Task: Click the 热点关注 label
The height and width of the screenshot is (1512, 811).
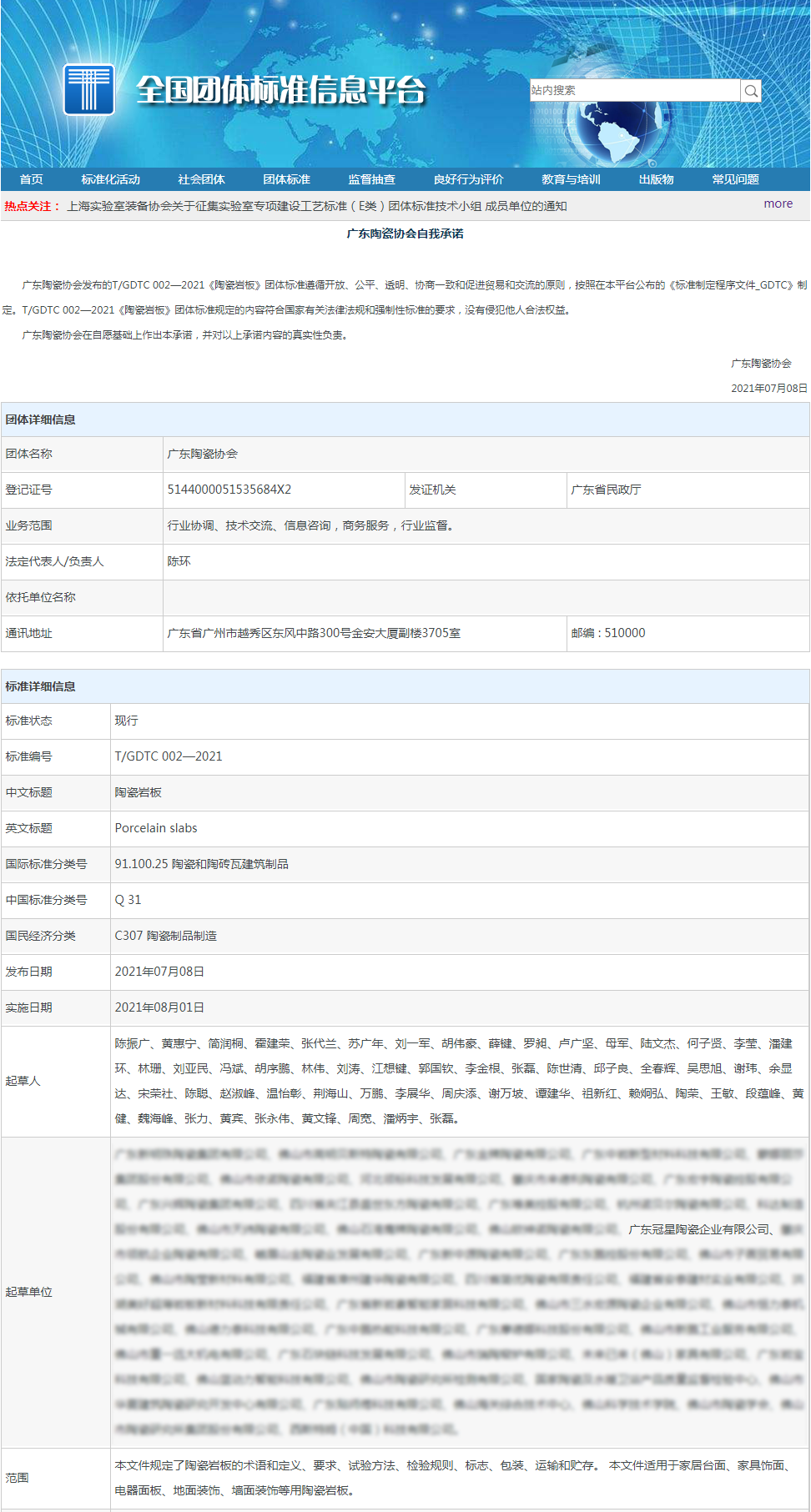Action: 32,206
